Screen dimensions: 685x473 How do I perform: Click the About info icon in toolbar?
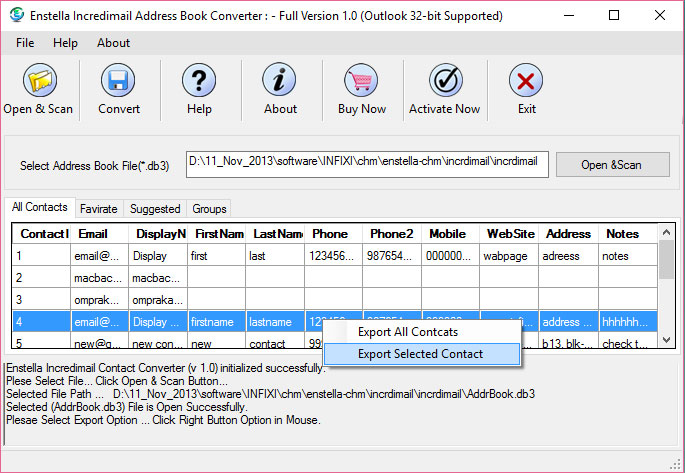(x=280, y=82)
